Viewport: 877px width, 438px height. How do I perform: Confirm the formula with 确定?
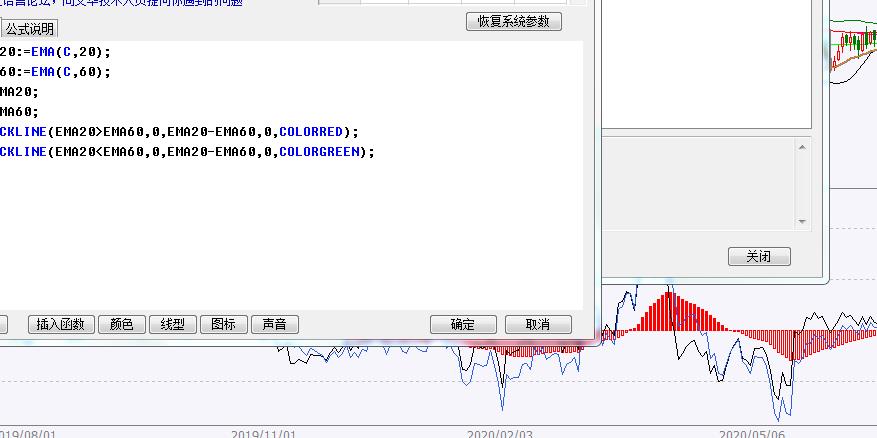click(463, 324)
